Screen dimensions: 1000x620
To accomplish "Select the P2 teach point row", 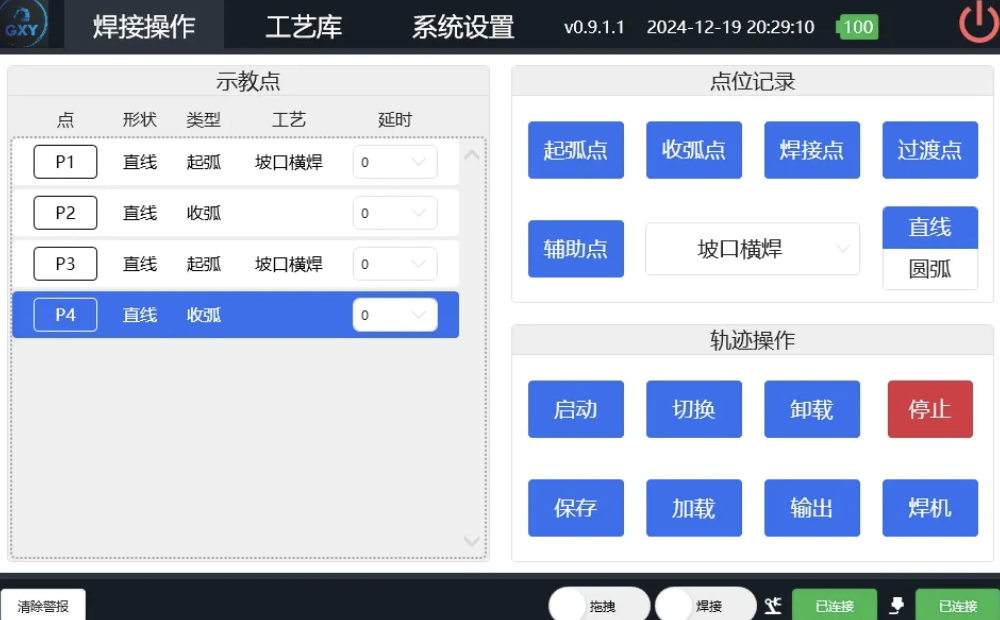I will point(235,213).
